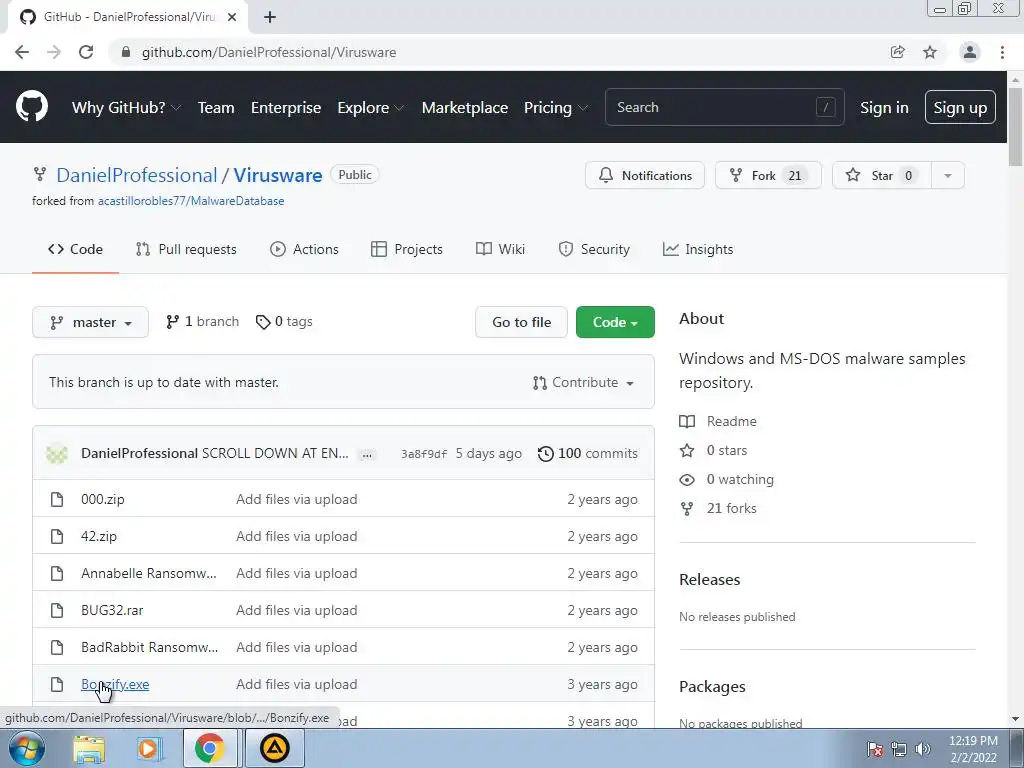Click the browser address bar URL
1024x768 pixels.
(269, 52)
